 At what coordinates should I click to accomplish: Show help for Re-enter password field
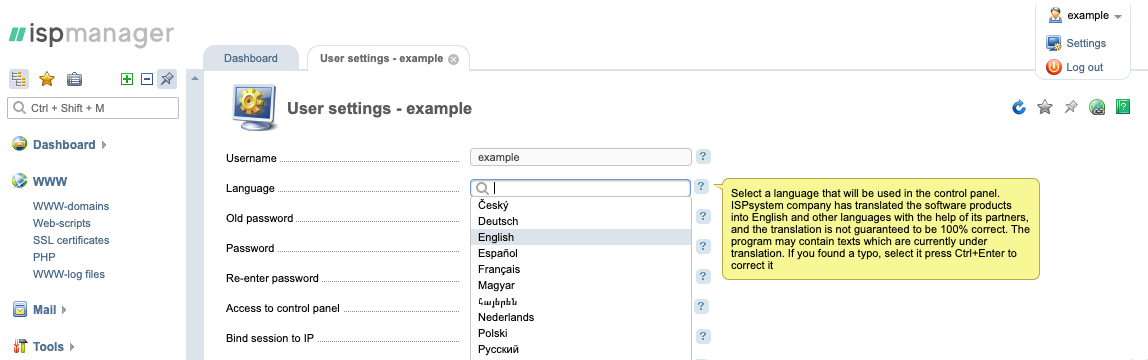pos(703,277)
